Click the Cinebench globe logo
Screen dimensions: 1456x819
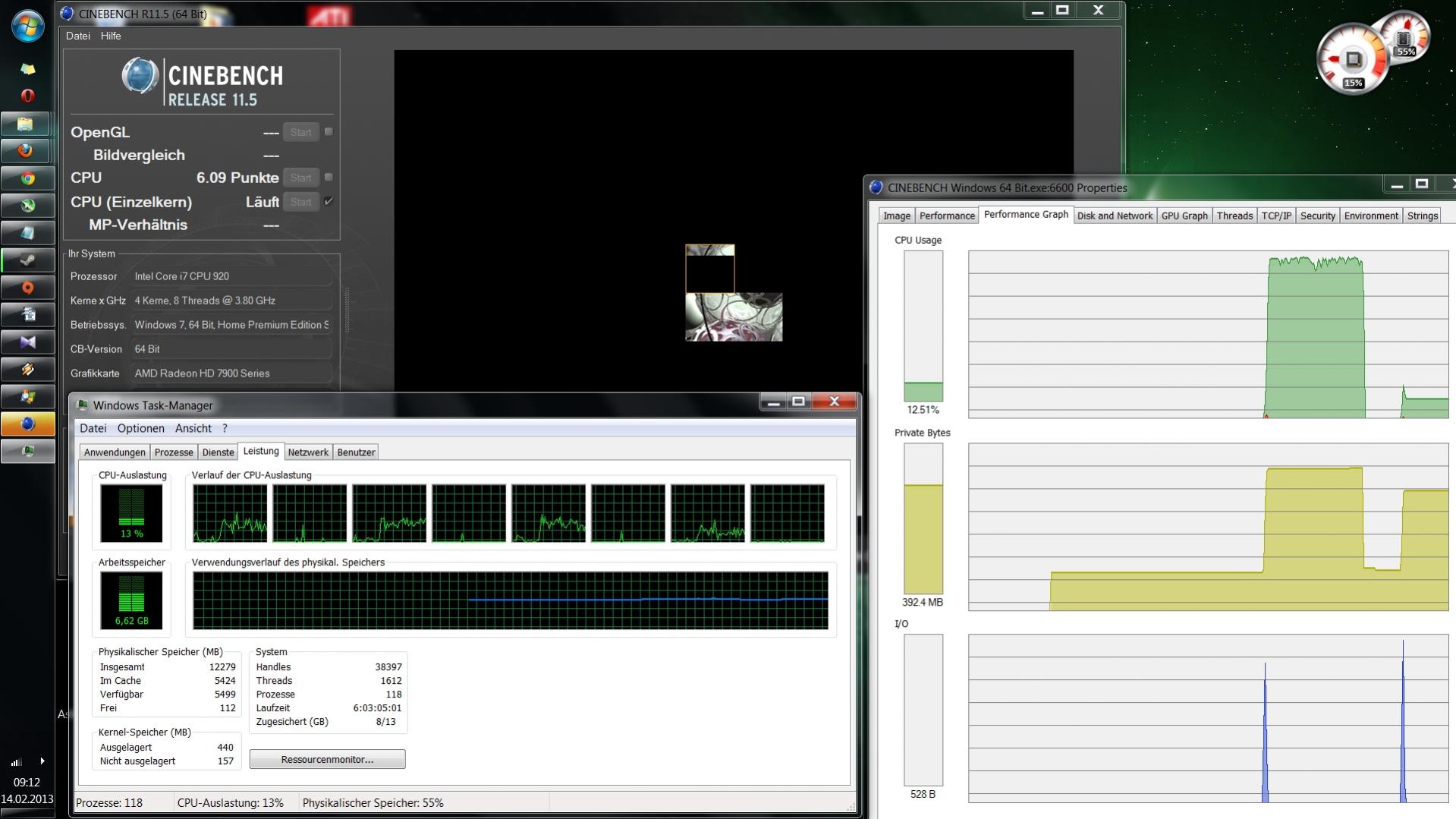pyautogui.click(x=140, y=77)
